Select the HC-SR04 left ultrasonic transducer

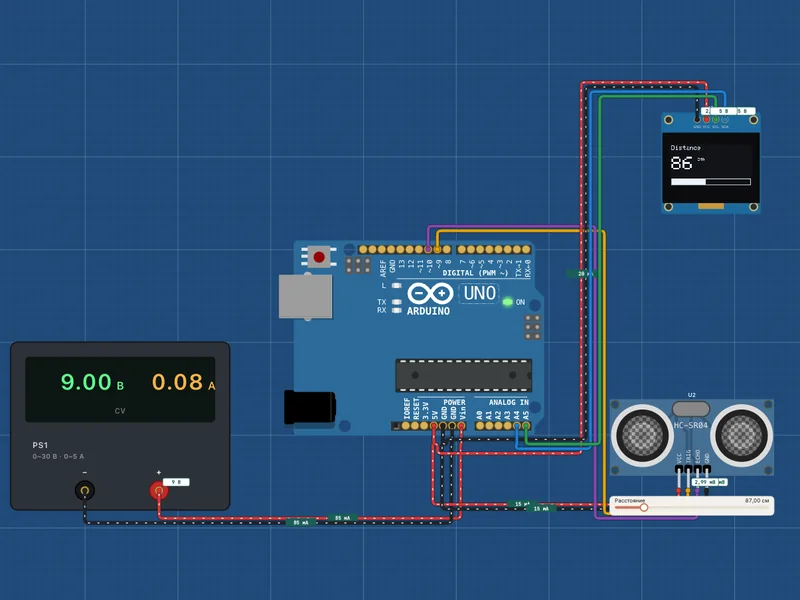(x=643, y=435)
